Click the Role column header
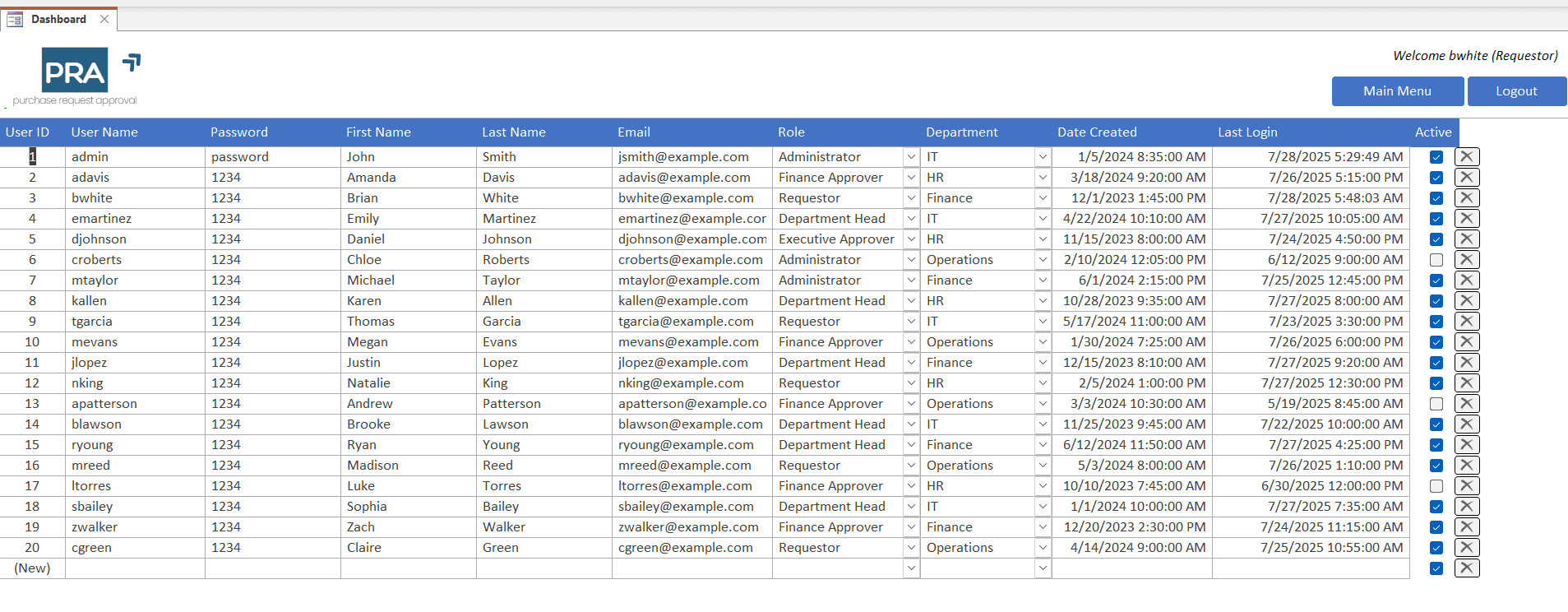The height and width of the screenshot is (612, 1568). click(791, 132)
